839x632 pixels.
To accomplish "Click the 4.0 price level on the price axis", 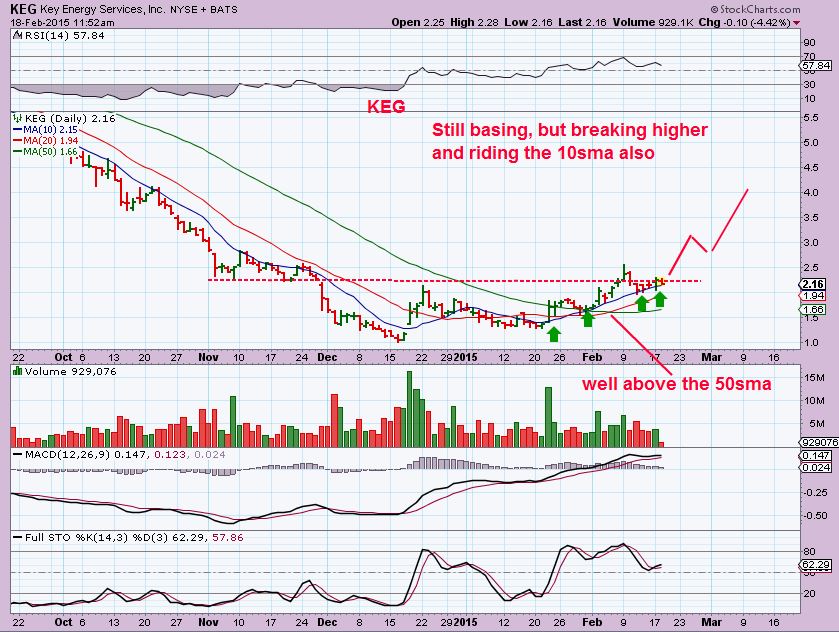I will coord(811,193).
